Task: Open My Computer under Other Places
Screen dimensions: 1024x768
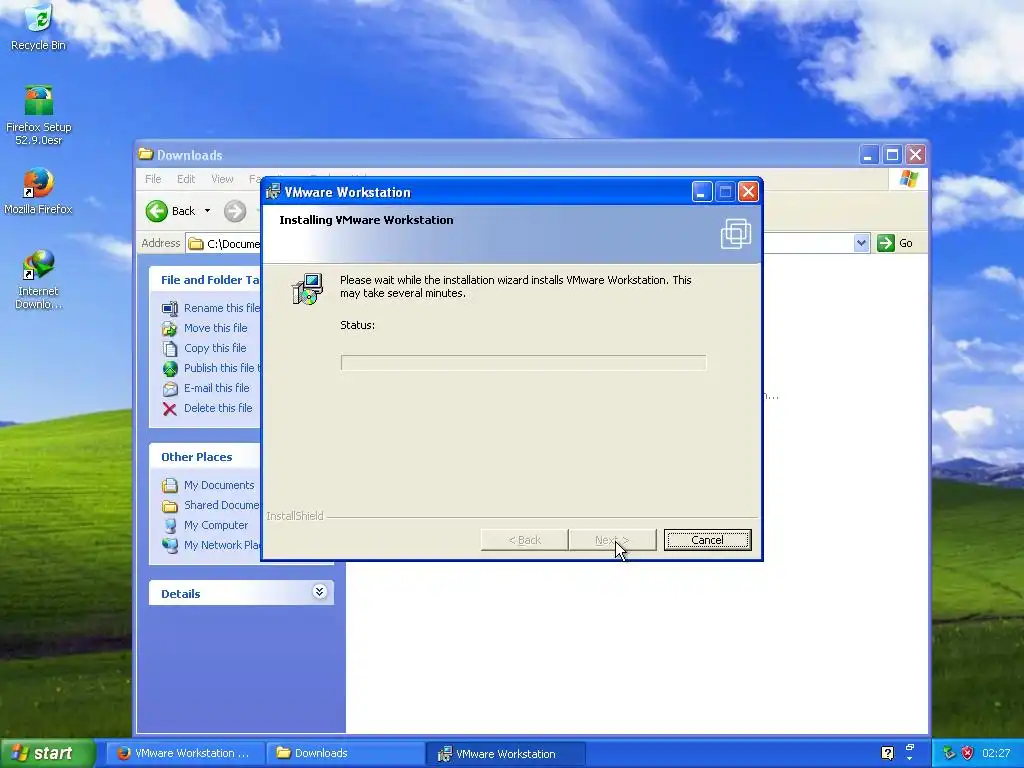Action: [x=216, y=525]
